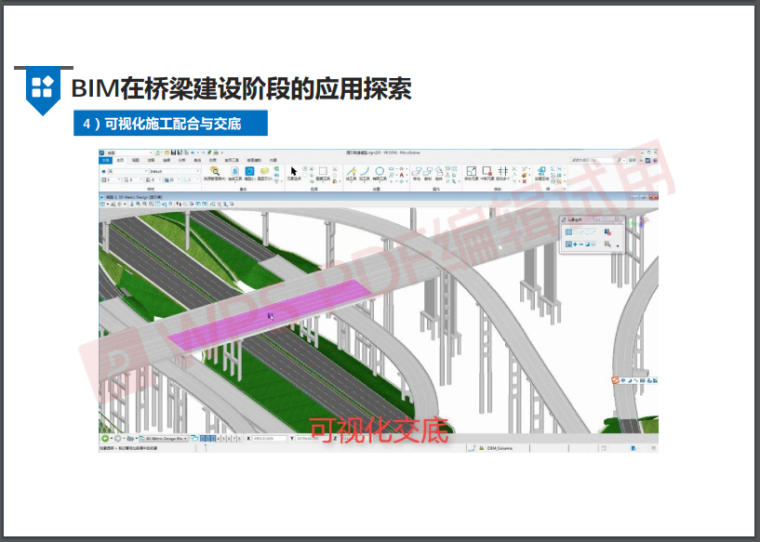Pick the Modify Element tool
This screenshot has width=760, height=542.
(470, 172)
